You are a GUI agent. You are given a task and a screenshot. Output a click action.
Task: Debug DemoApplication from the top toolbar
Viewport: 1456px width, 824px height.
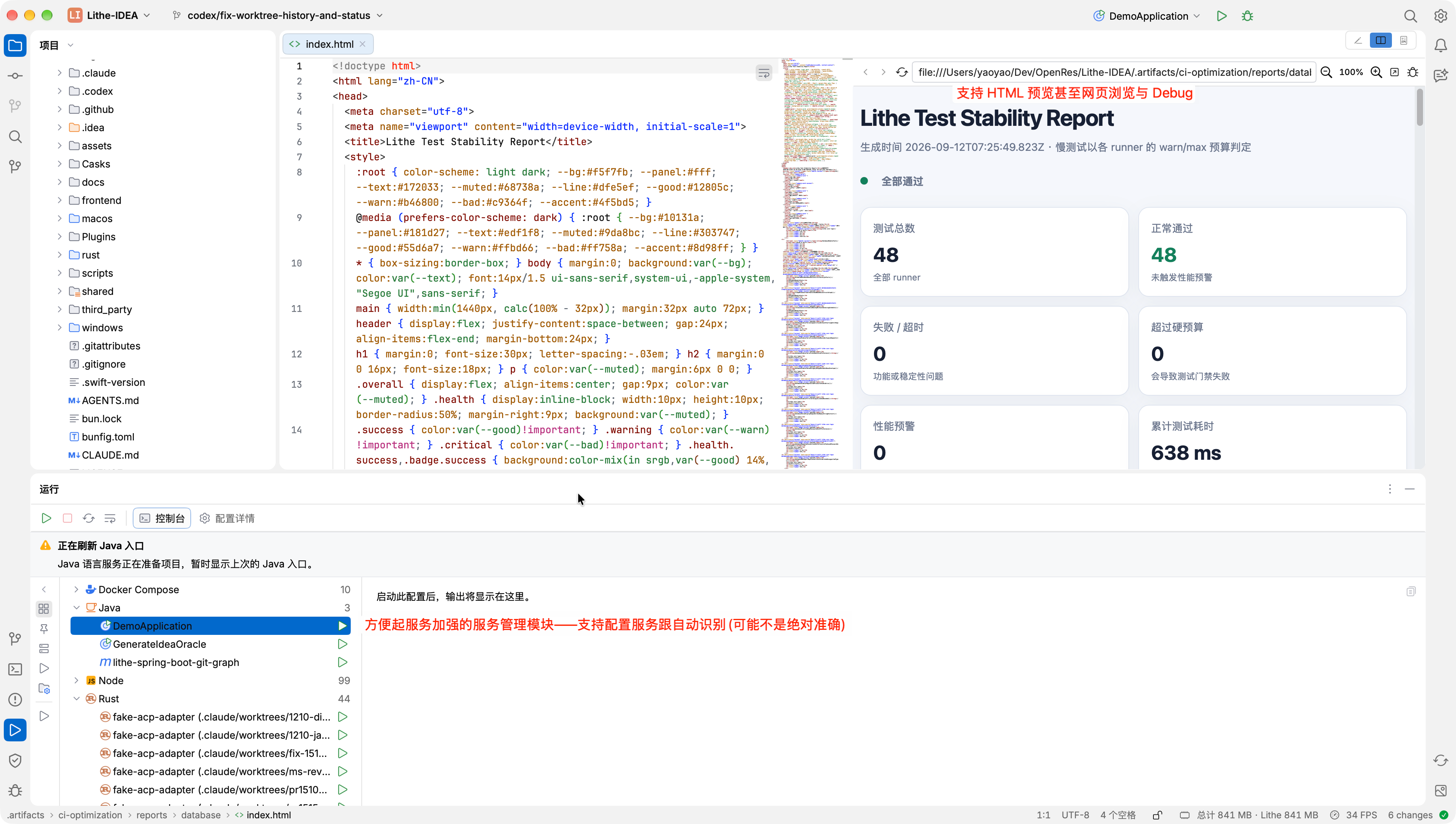1247,16
